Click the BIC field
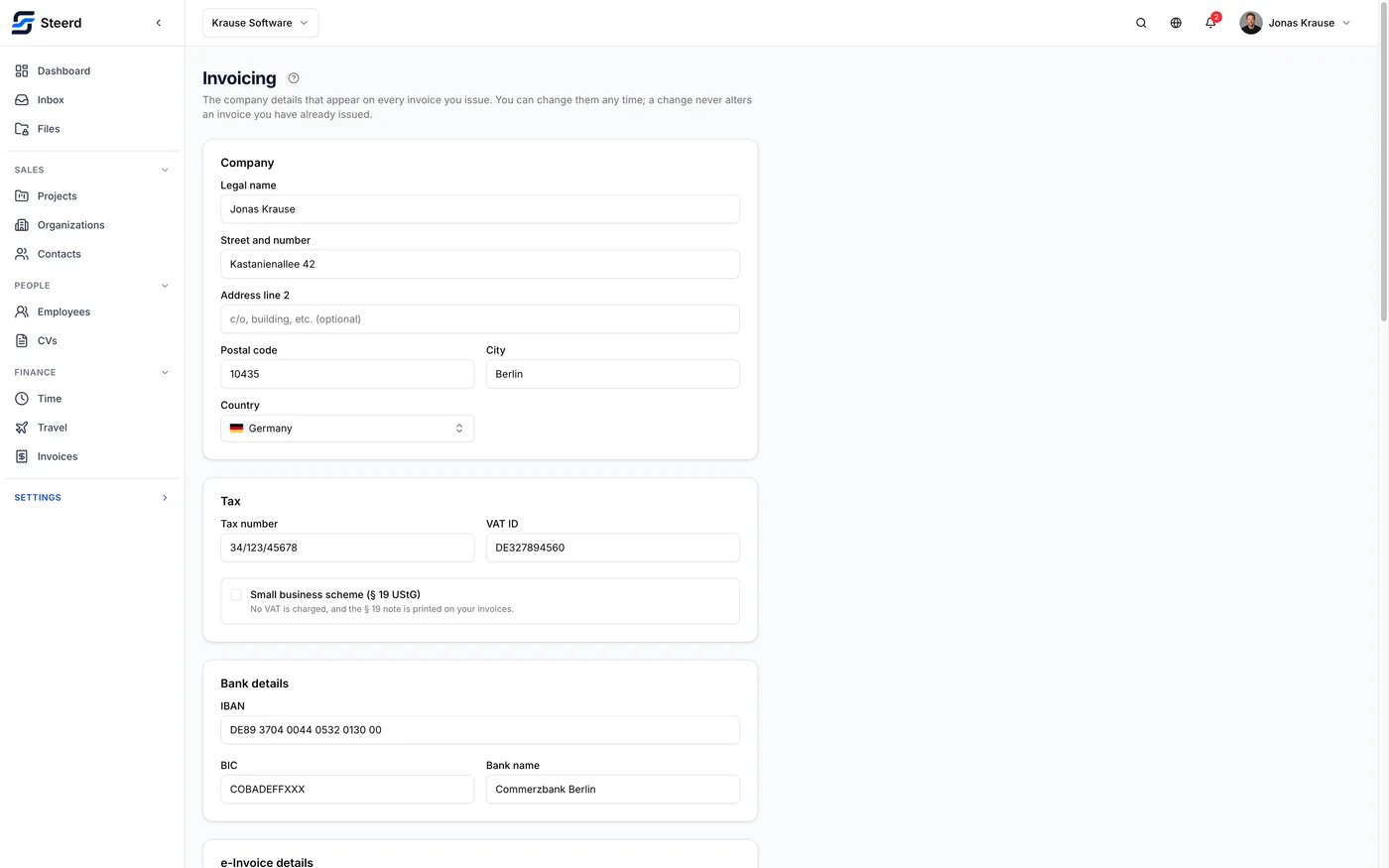 click(347, 790)
